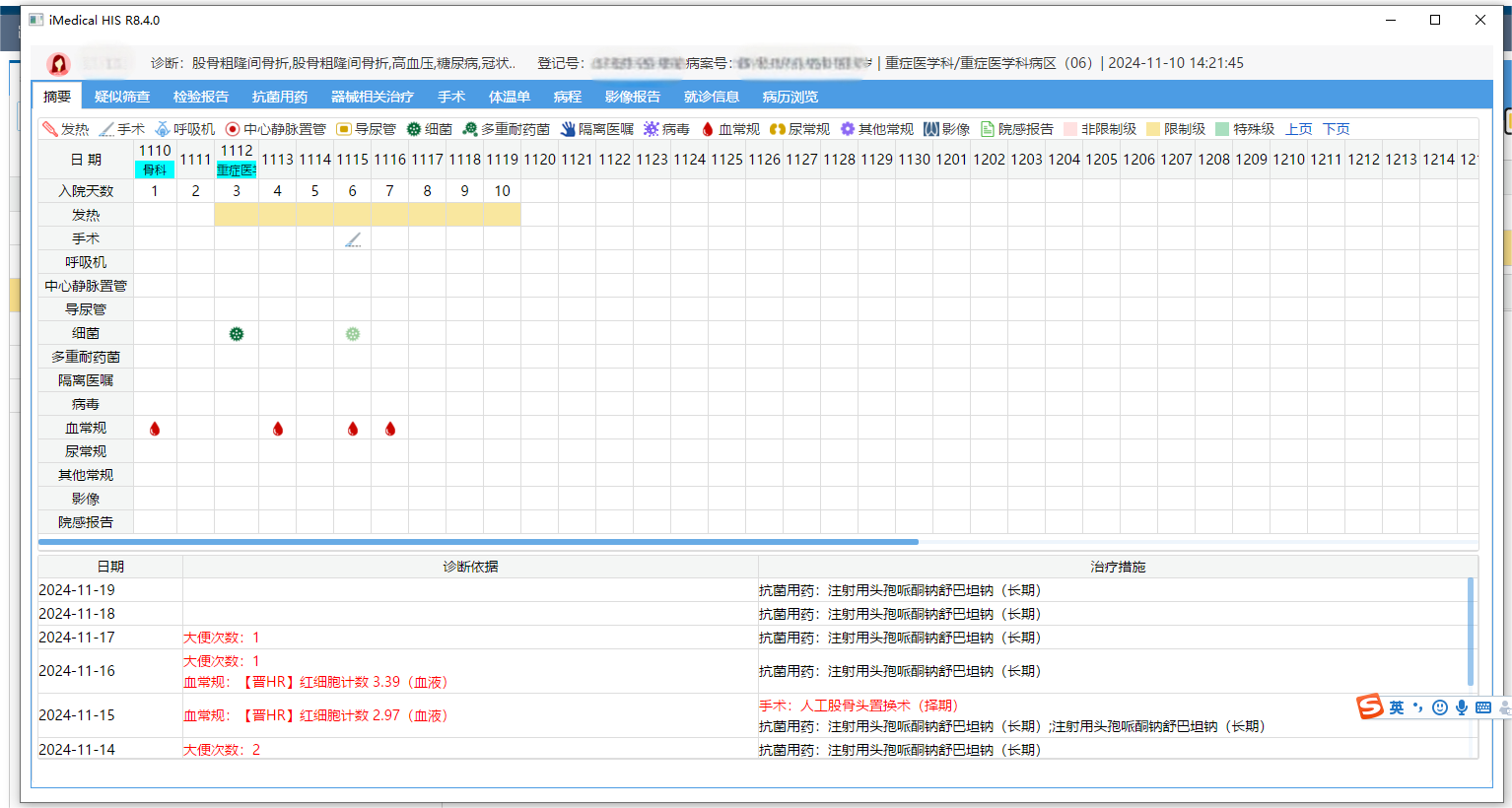The image size is (1512, 808).
Task: Click the 多重耐药菌 legend icon
Action: pyautogui.click(x=470, y=129)
